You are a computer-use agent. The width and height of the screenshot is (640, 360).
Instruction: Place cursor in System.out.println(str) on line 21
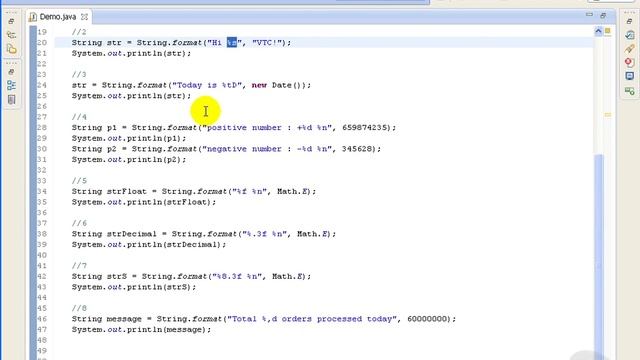[131, 53]
